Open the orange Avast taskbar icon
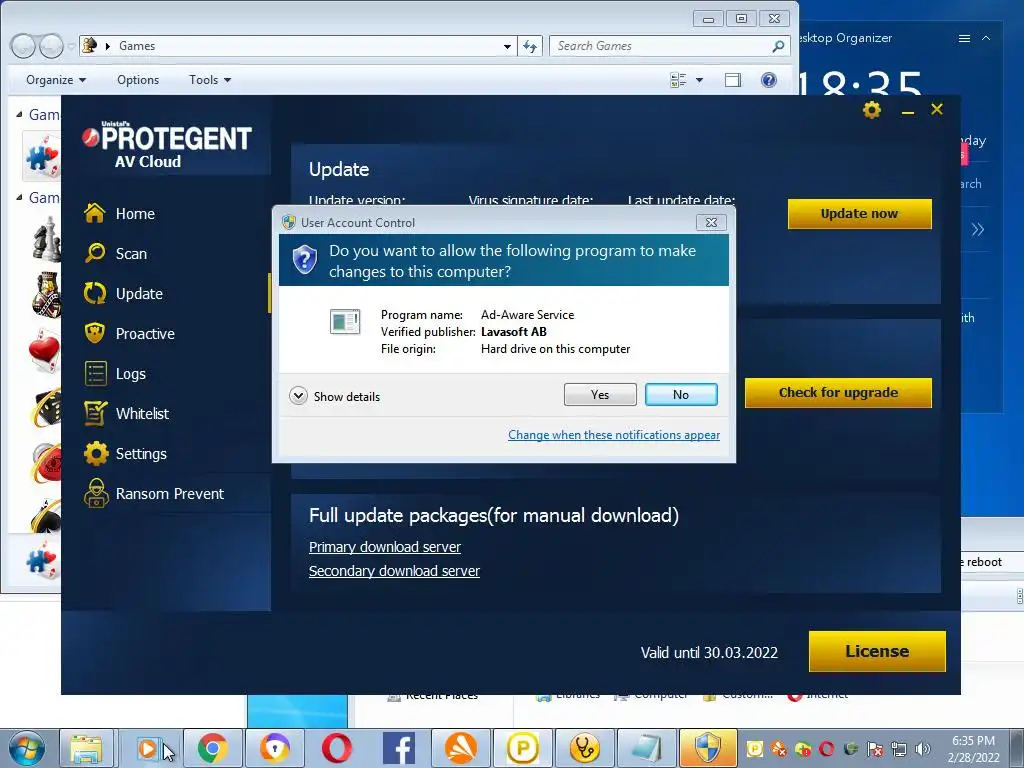Image resolution: width=1024 pixels, height=768 pixels. 460,748
